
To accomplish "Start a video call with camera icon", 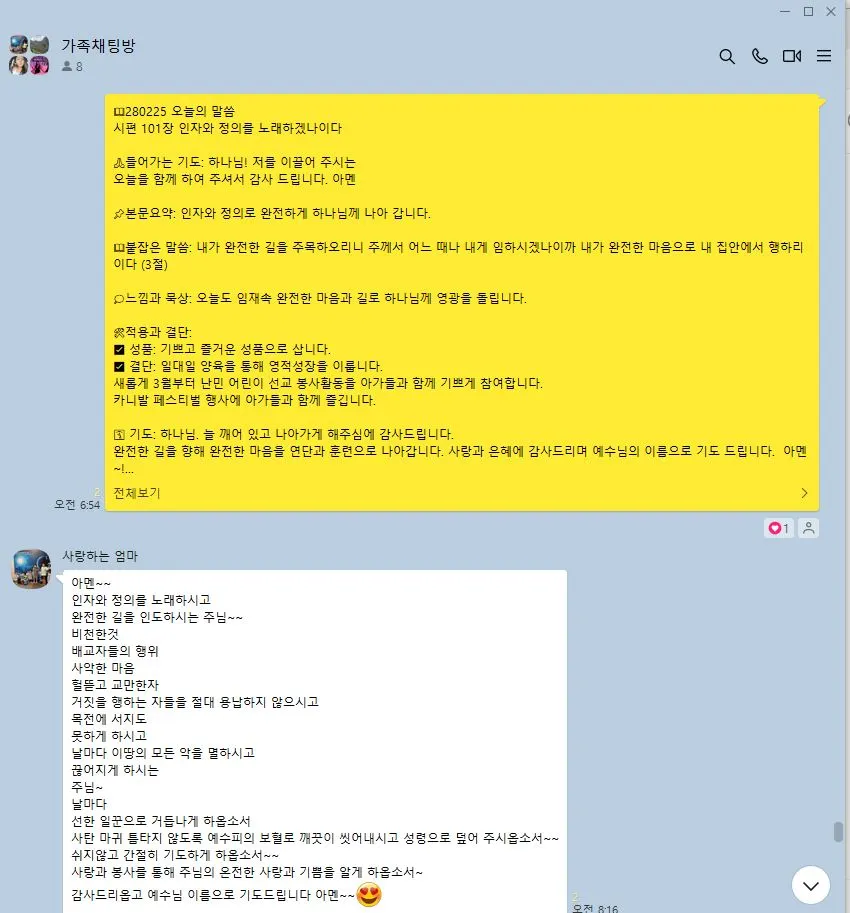I will click(x=792, y=56).
